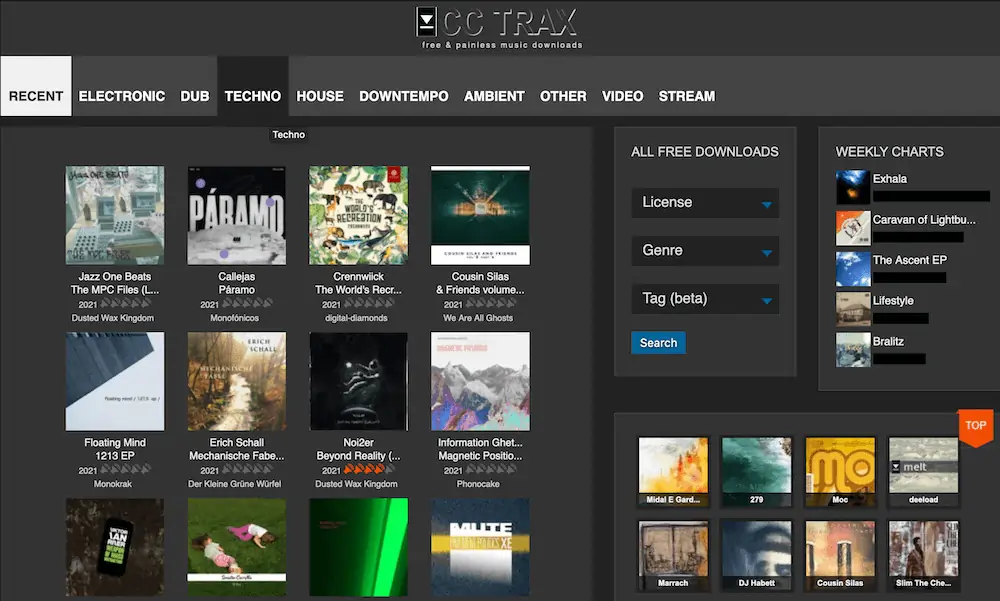Open The Ascent EP chart cover icon
This screenshot has width=1000, height=601.
click(853, 268)
